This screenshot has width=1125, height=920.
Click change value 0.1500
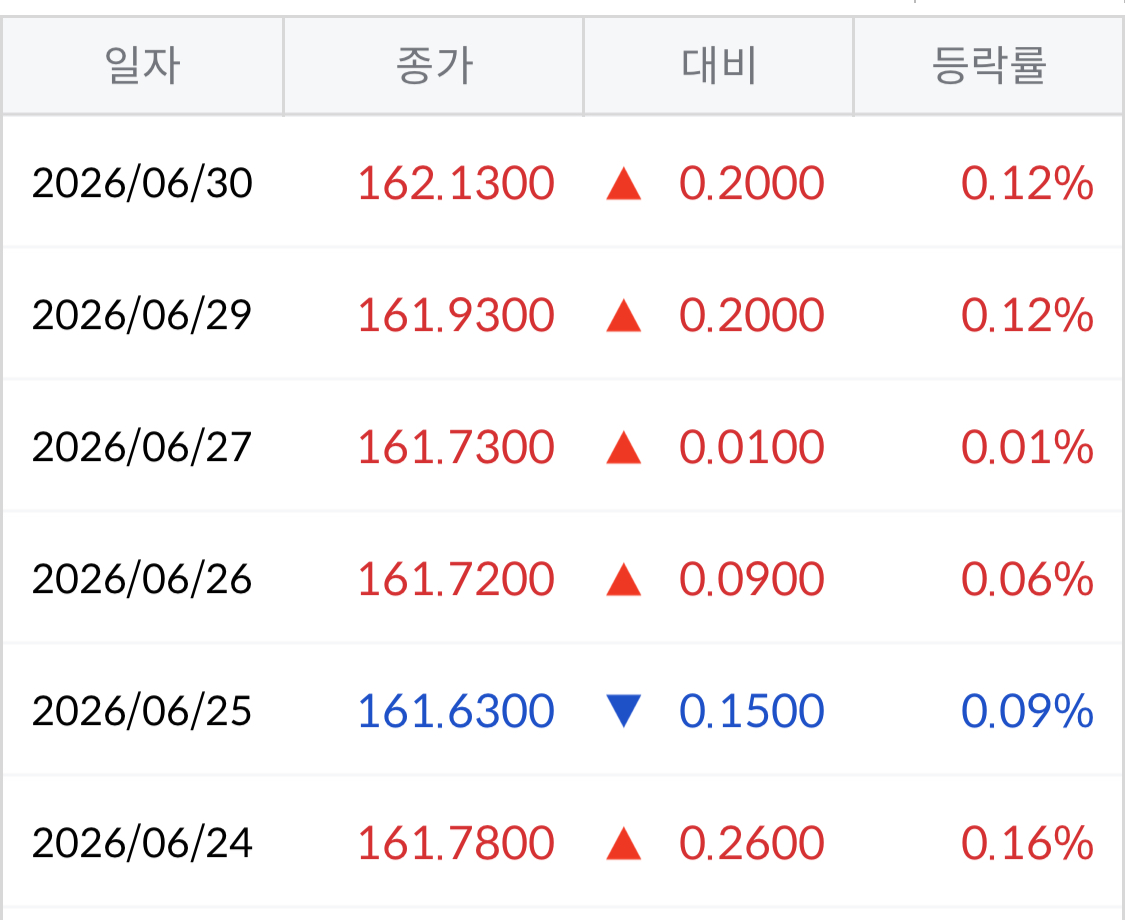click(x=752, y=711)
